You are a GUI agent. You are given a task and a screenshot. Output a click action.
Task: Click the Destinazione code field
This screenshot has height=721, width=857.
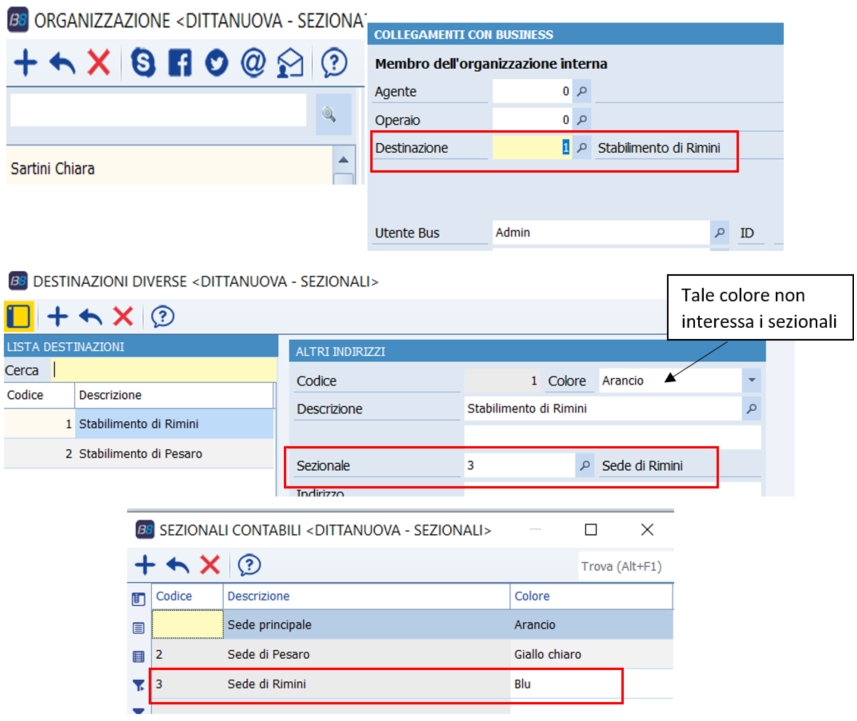(x=532, y=148)
